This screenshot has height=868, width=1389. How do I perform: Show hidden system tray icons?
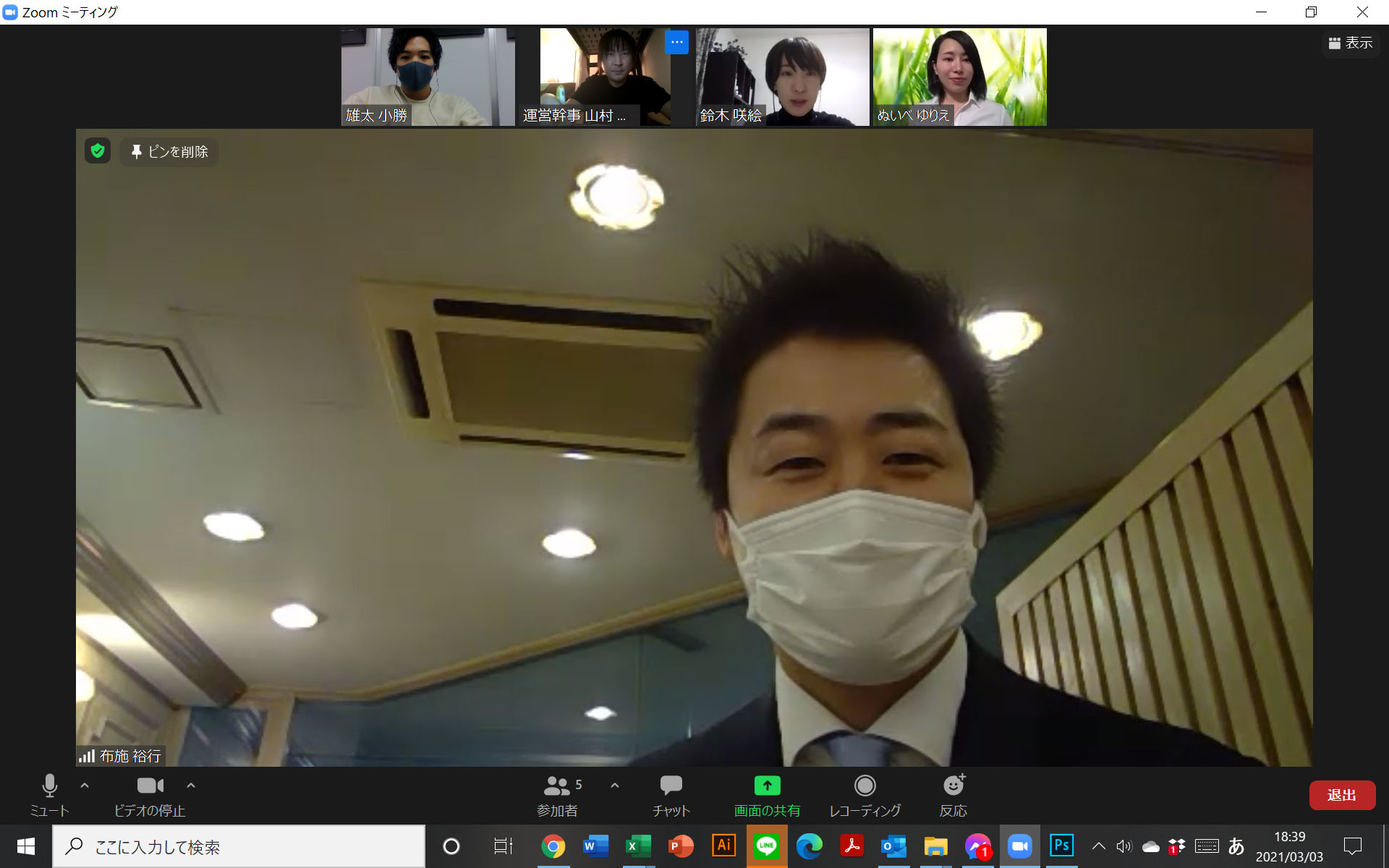point(1098,846)
